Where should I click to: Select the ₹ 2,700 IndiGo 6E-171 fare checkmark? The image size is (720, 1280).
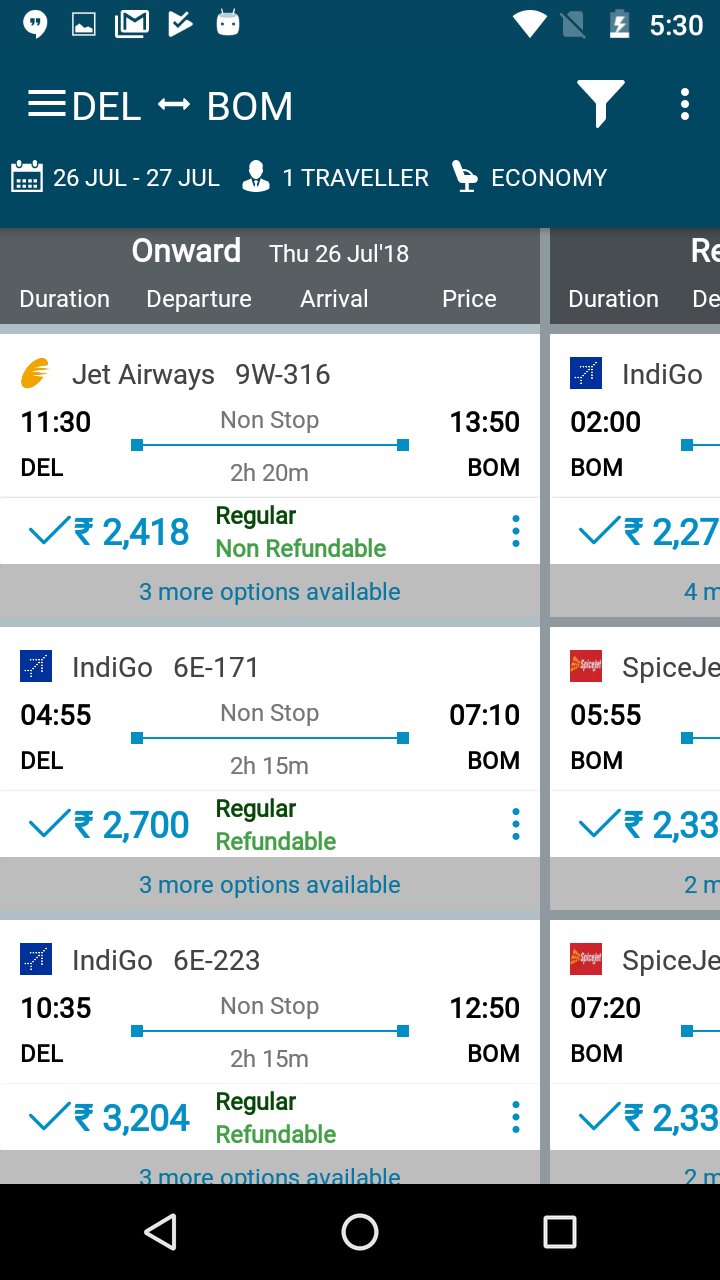click(48, 825)
